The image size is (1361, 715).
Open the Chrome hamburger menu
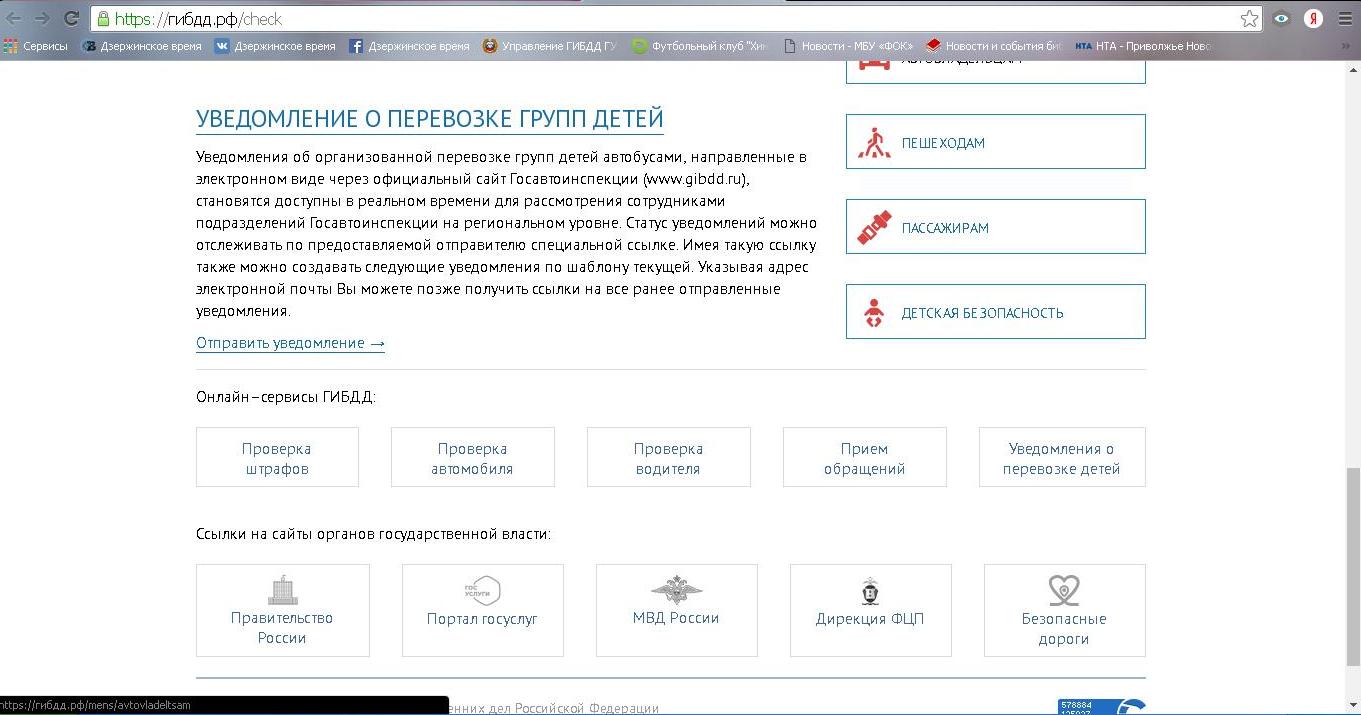click(1344, 19)
